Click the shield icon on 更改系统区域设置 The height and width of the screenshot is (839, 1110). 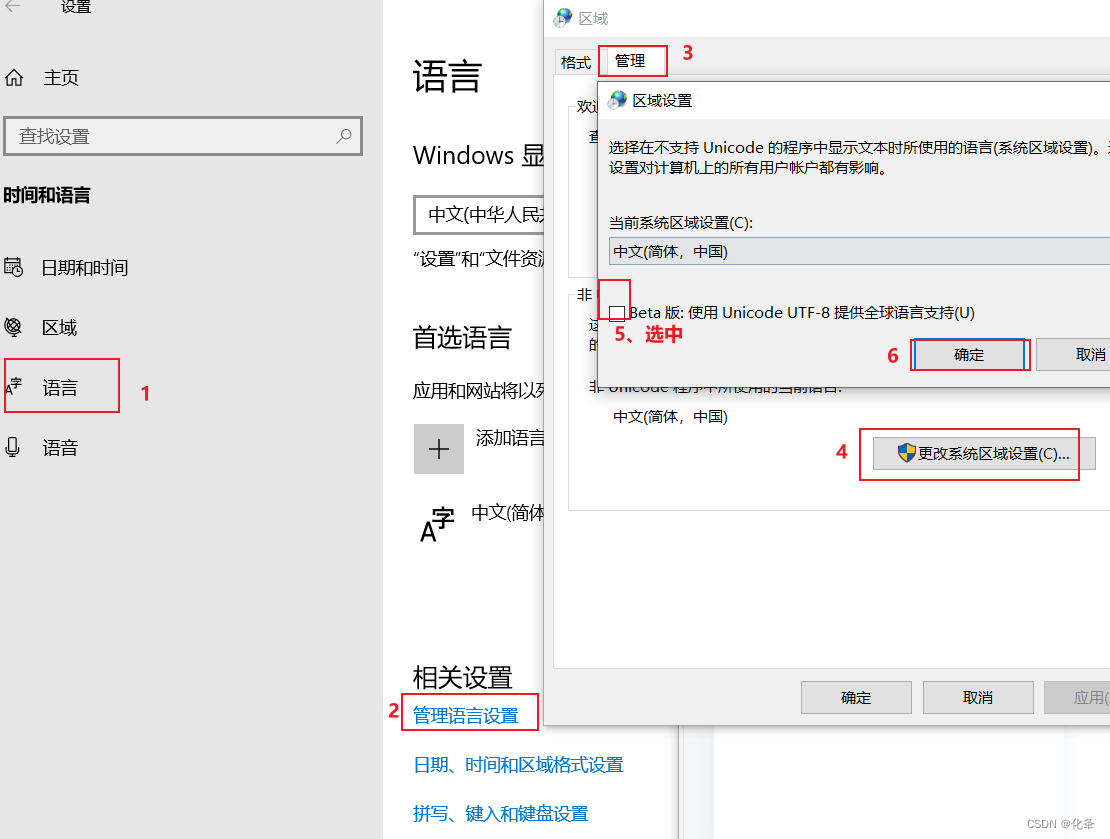tap(908, 452)
